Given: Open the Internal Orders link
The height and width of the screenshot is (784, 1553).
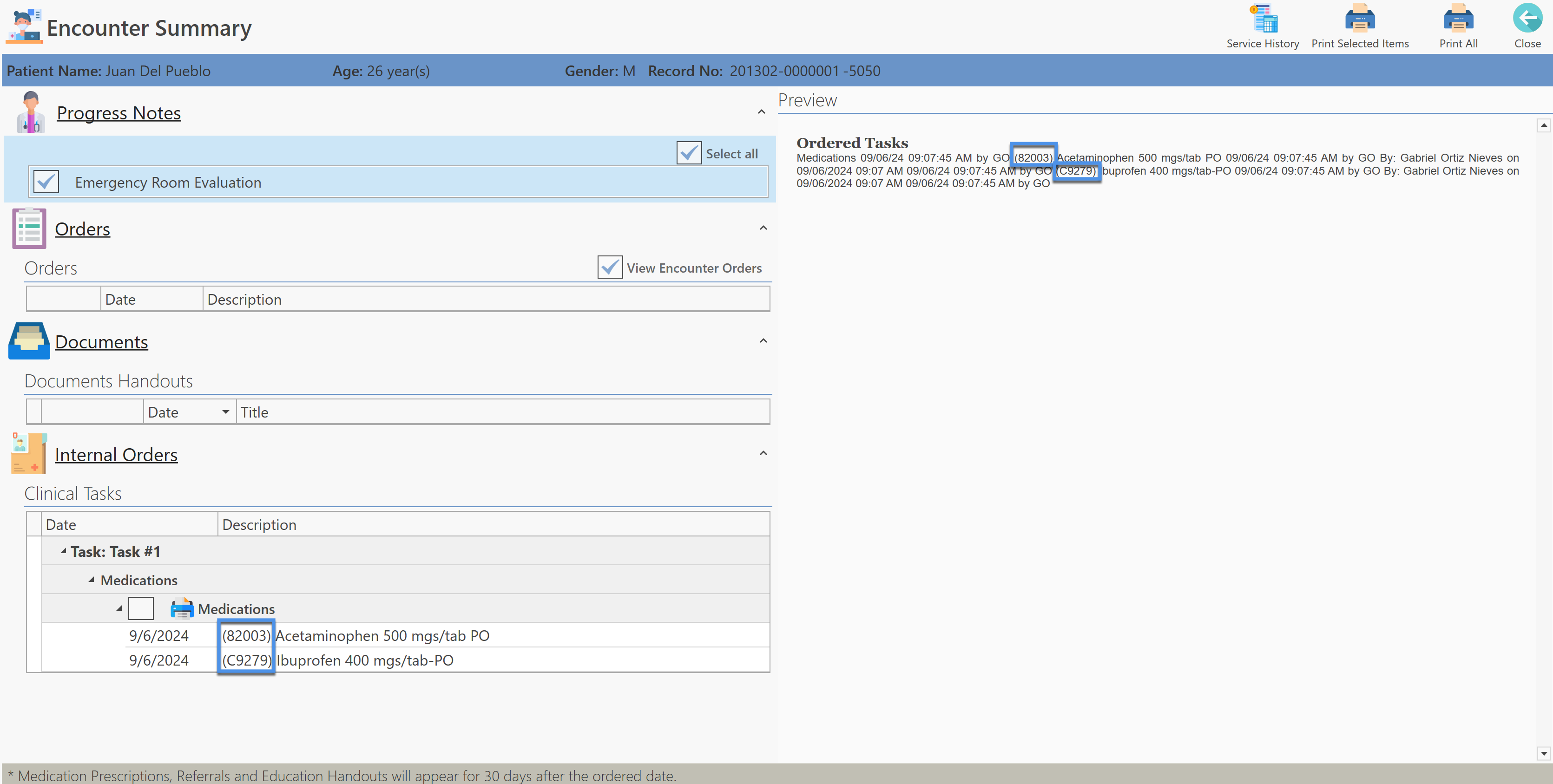Looking at the screenshot, I should (x=116, y=455).
